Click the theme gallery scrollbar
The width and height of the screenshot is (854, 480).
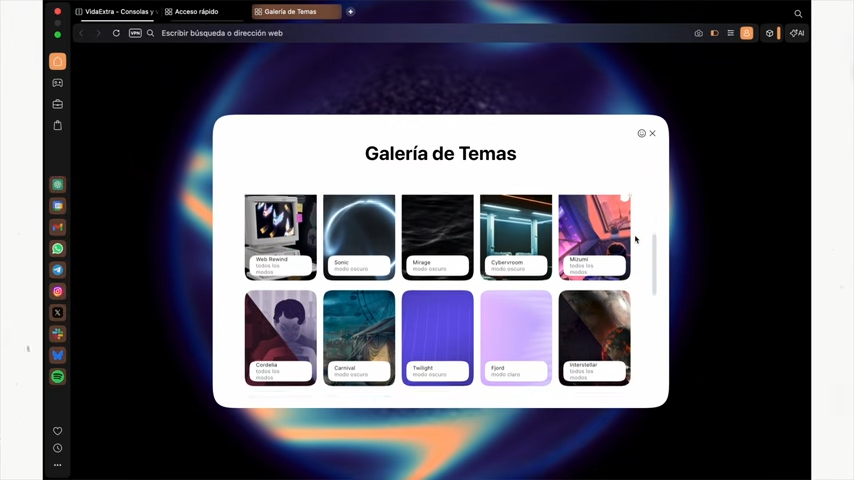tap(654, 265)
